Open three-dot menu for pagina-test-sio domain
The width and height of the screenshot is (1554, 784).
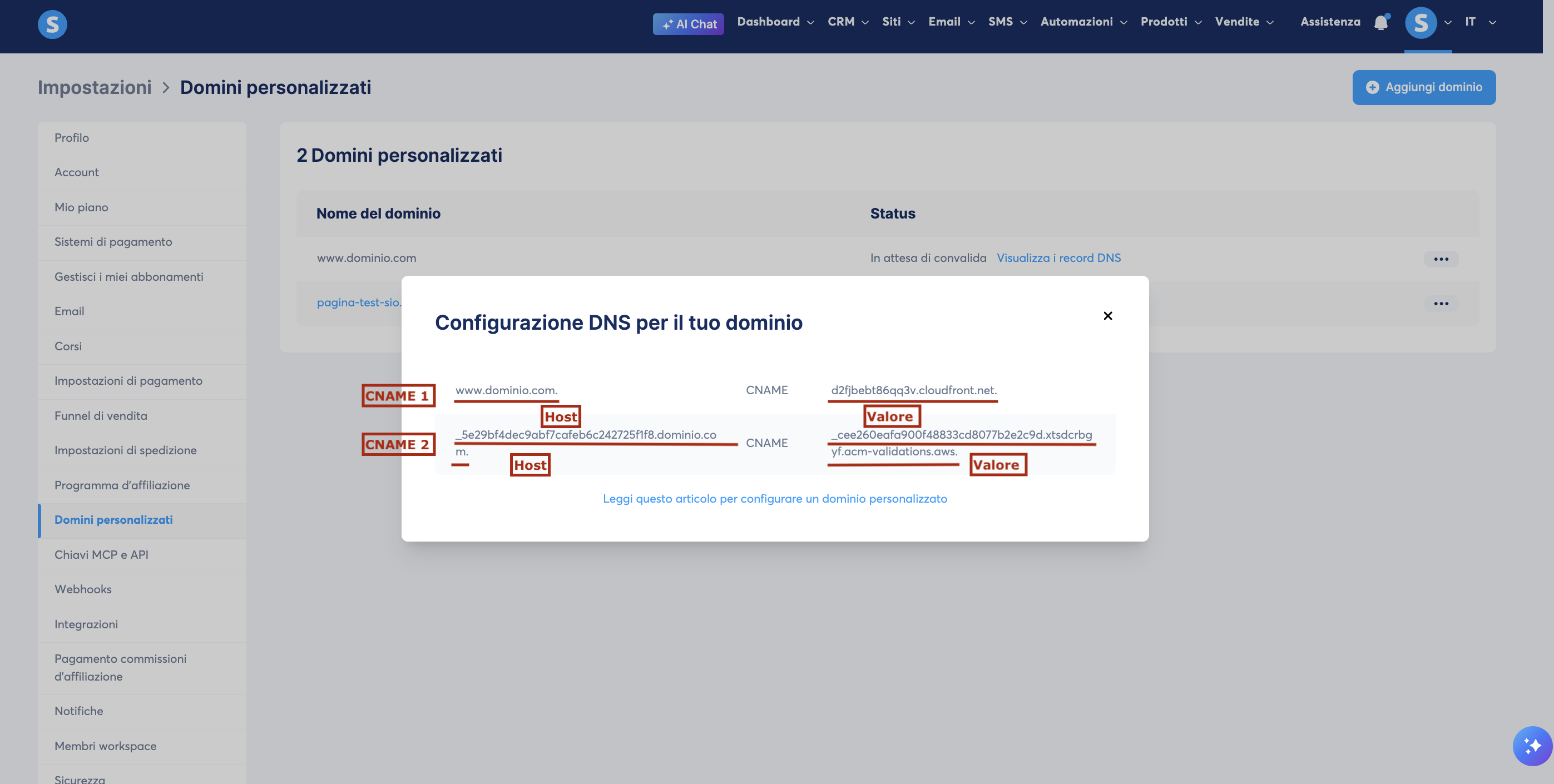[x=1441, y=304]
